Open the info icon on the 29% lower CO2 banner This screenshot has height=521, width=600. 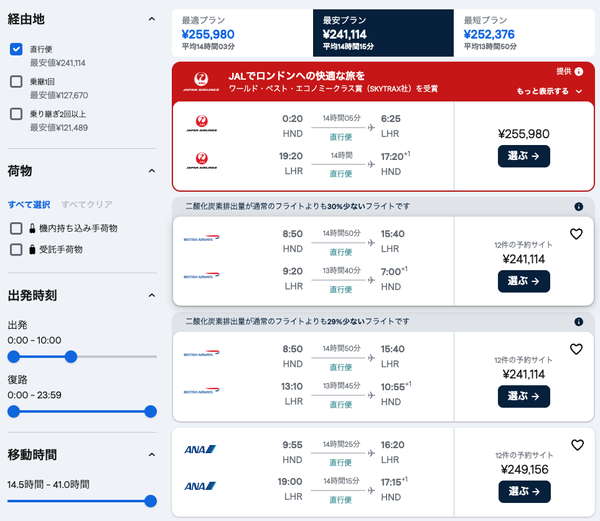point(579,322)
